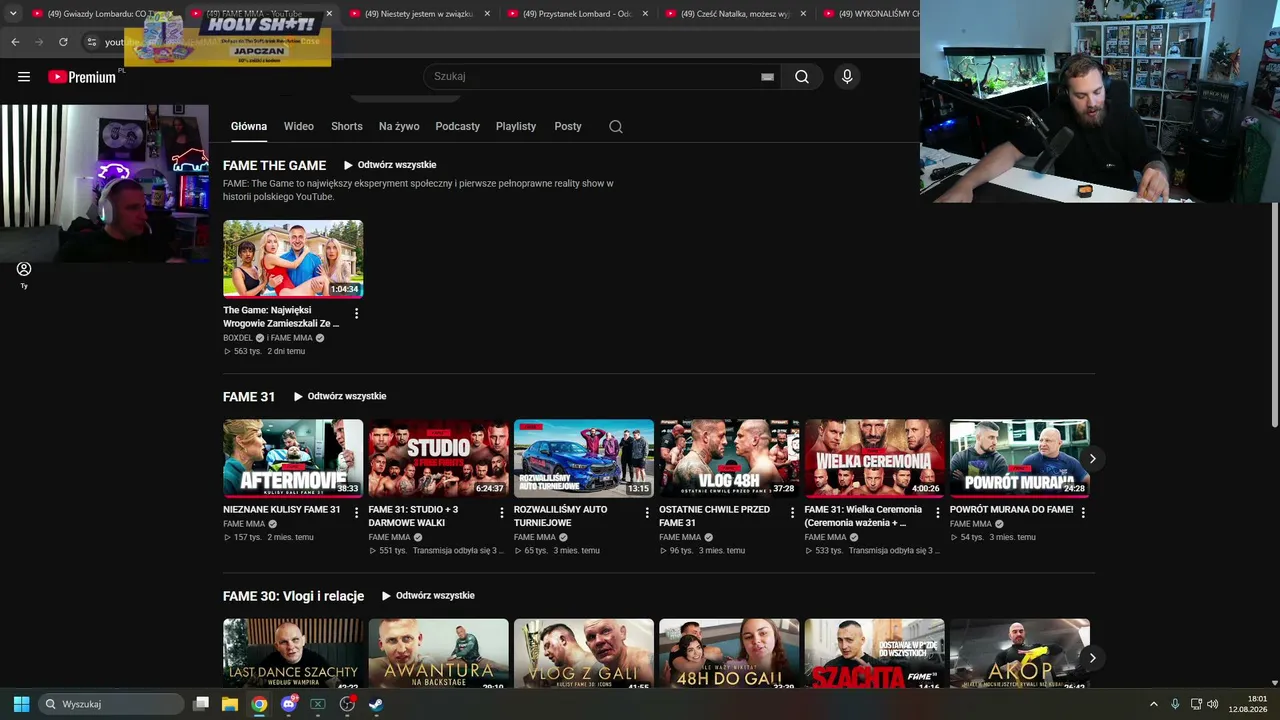Open the Posty tab
Screen dimensions: 1280x720
[568, 127]
